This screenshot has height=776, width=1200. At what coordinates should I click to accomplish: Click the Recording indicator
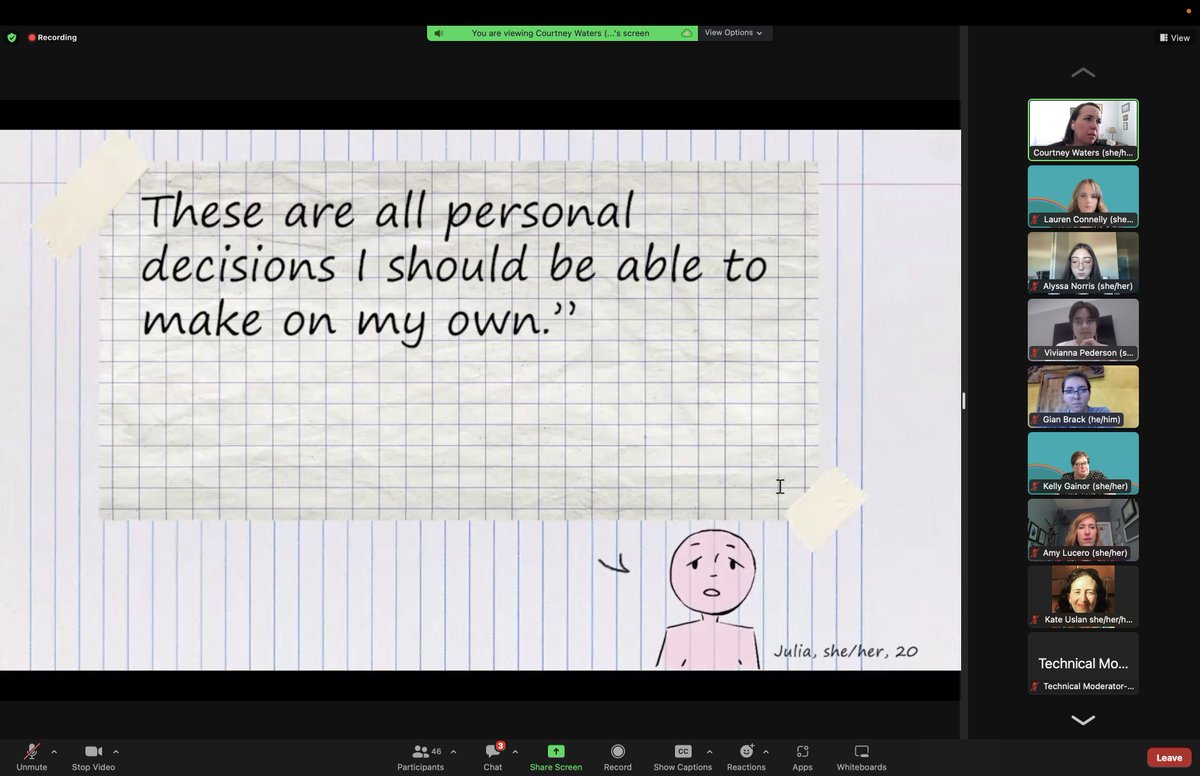coord(53,38)
